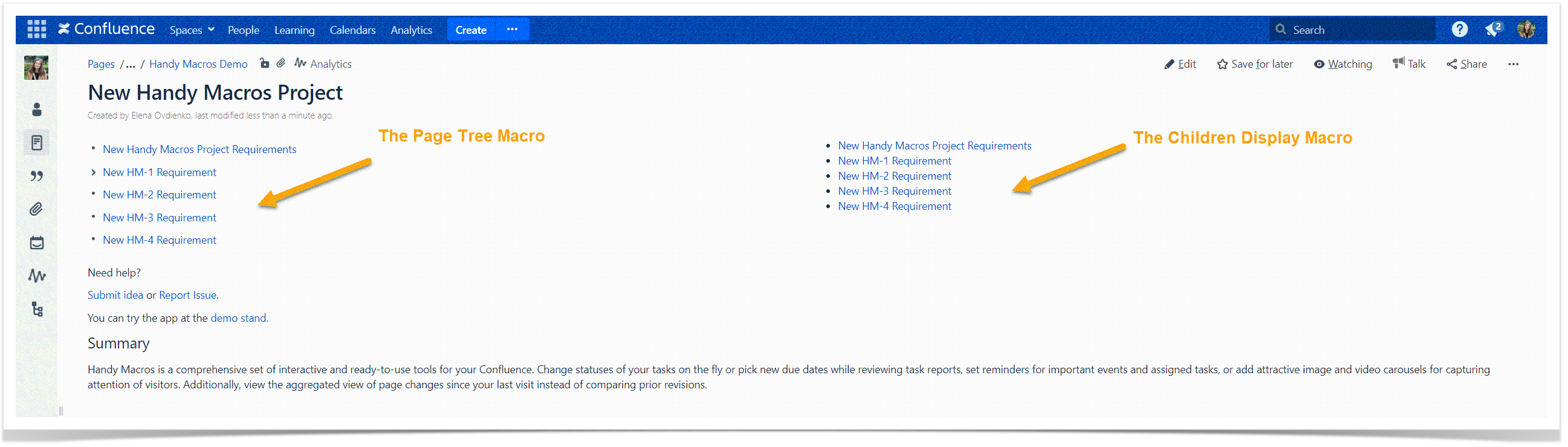Click the New Handy Macros Project title
The image size is (1568, 447).
click(x=215, y=93)
